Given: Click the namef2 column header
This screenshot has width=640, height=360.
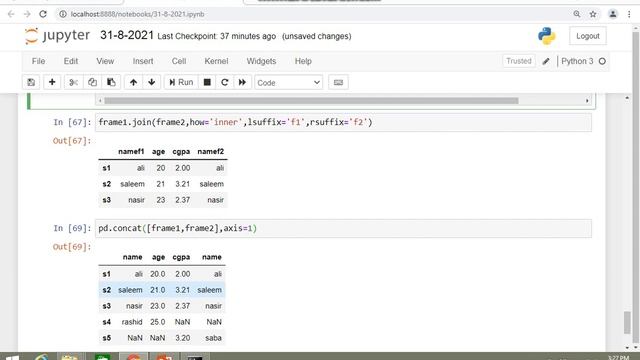Looking at the screenshot, I should 211,151.
